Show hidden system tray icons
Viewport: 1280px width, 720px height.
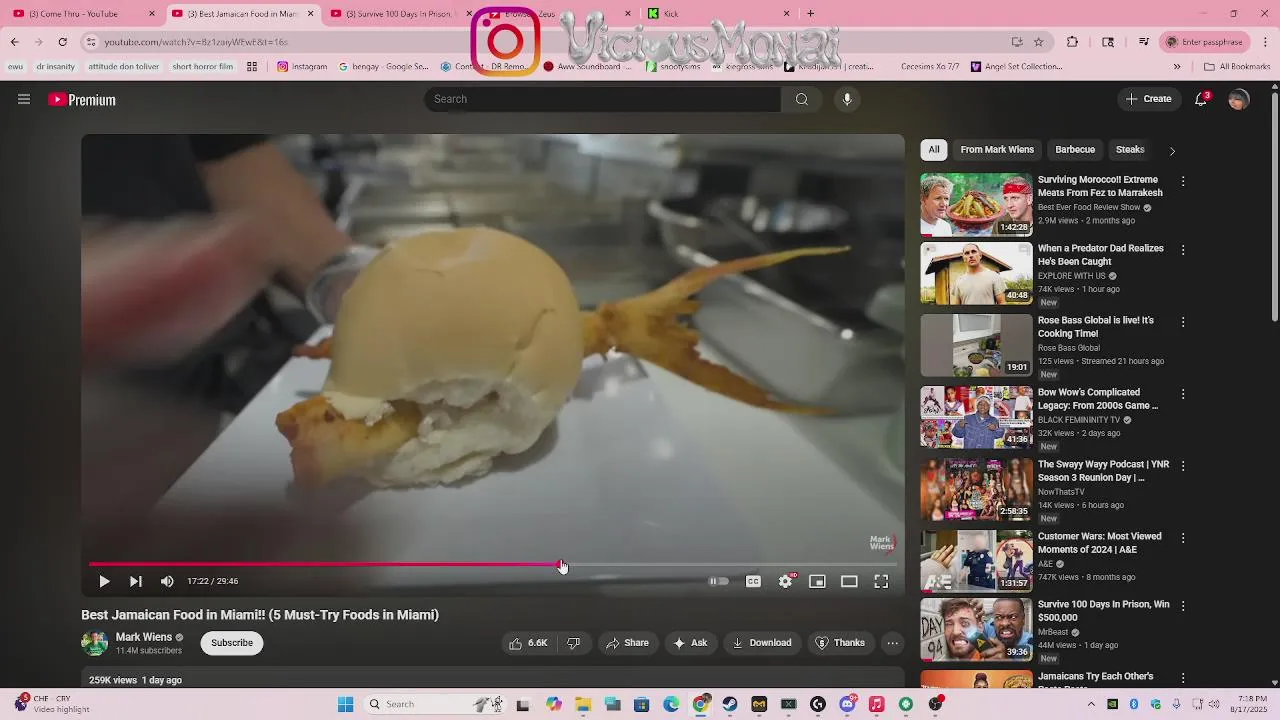(x=1091, y=704)
